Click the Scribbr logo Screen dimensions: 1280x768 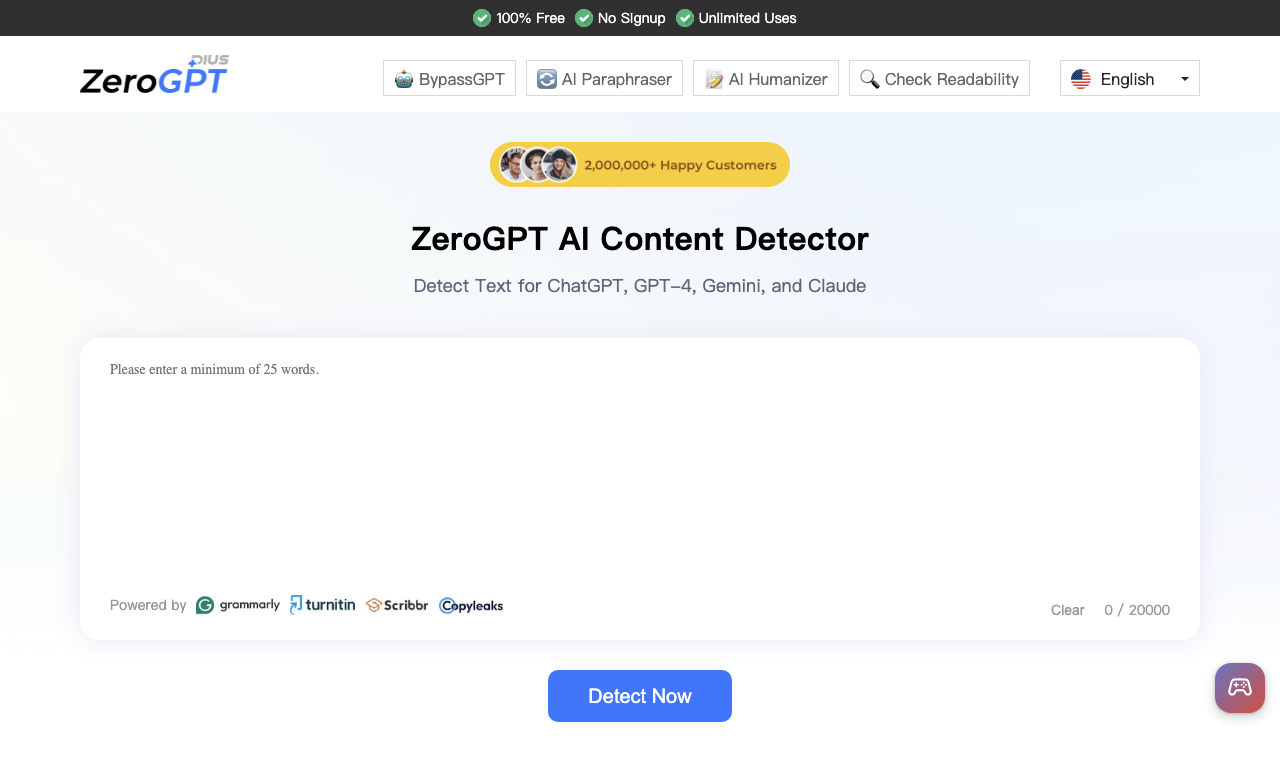(397, 605)
